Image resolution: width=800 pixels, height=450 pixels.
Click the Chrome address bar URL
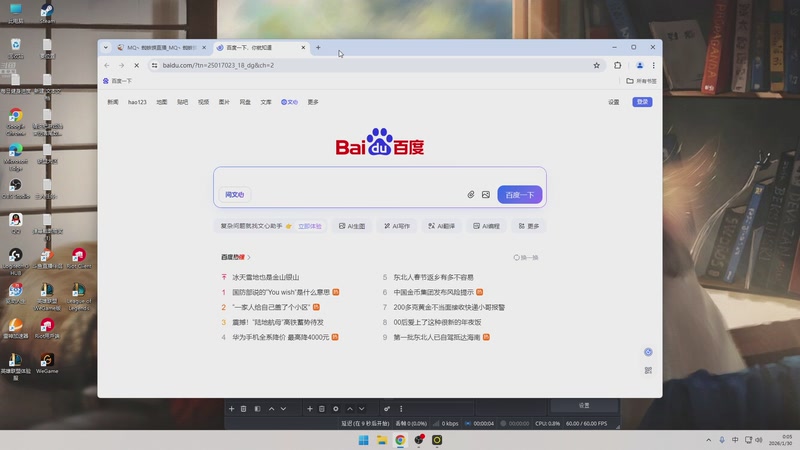[x=218, y=65]
